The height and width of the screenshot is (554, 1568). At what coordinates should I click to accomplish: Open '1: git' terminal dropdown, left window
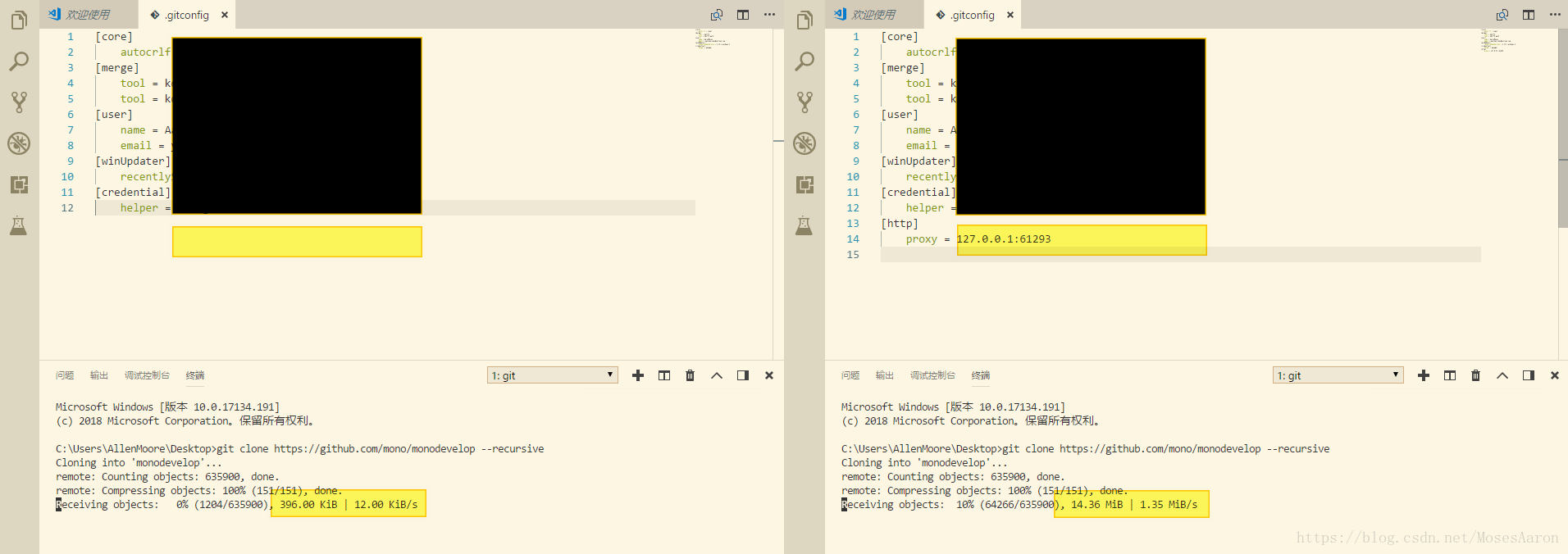[553, 375]
